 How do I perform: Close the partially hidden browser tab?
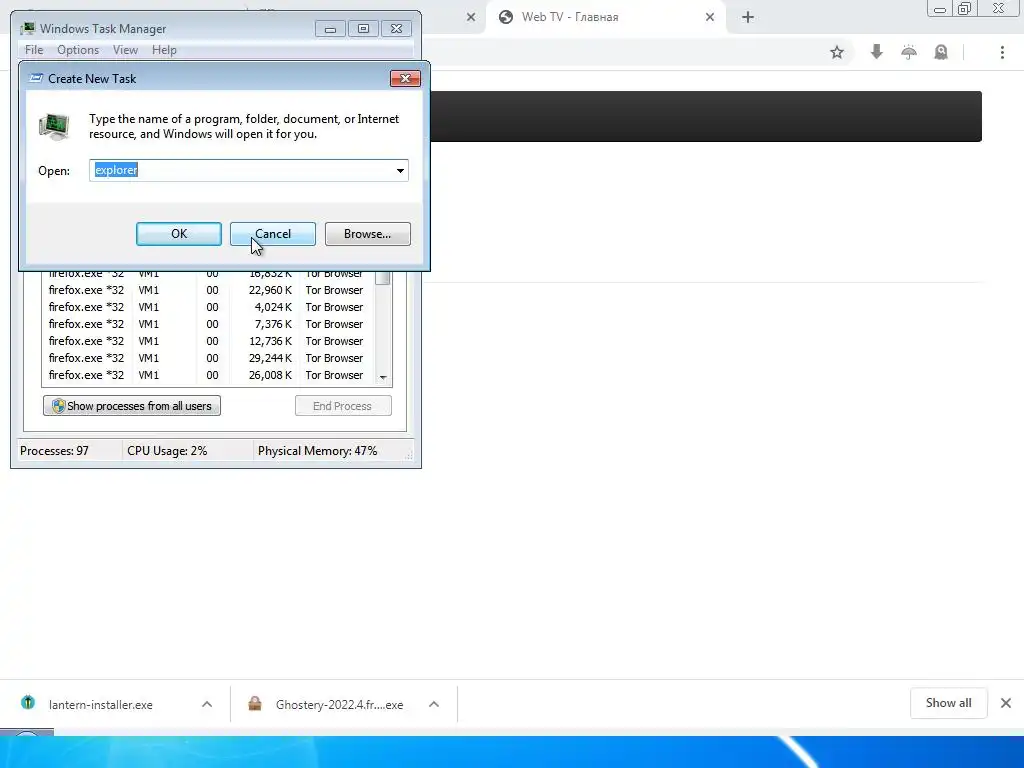click(471, 17)
